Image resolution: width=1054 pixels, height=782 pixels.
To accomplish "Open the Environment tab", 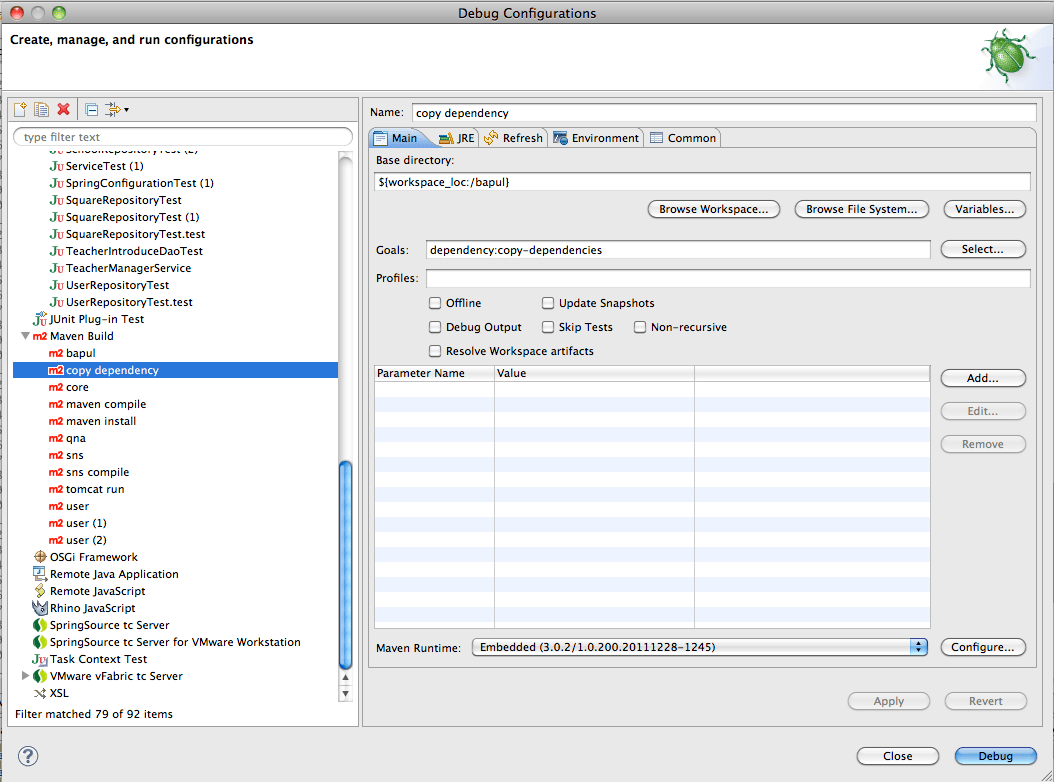I will (596, 138).
